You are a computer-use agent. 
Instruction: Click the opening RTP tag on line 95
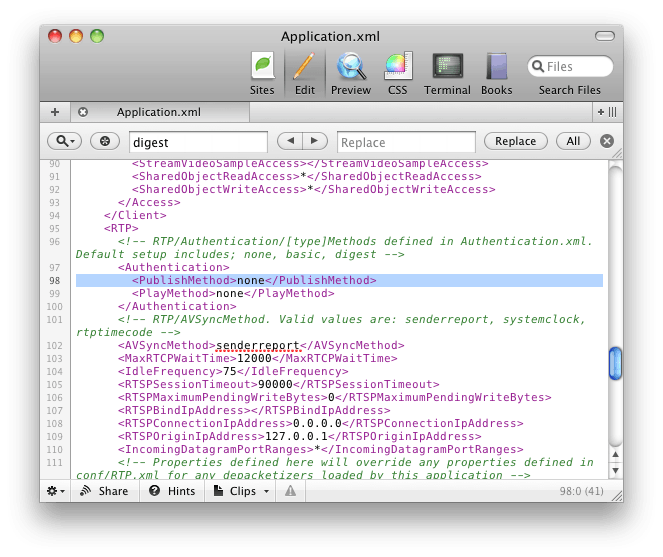click(x=121, y=228)
